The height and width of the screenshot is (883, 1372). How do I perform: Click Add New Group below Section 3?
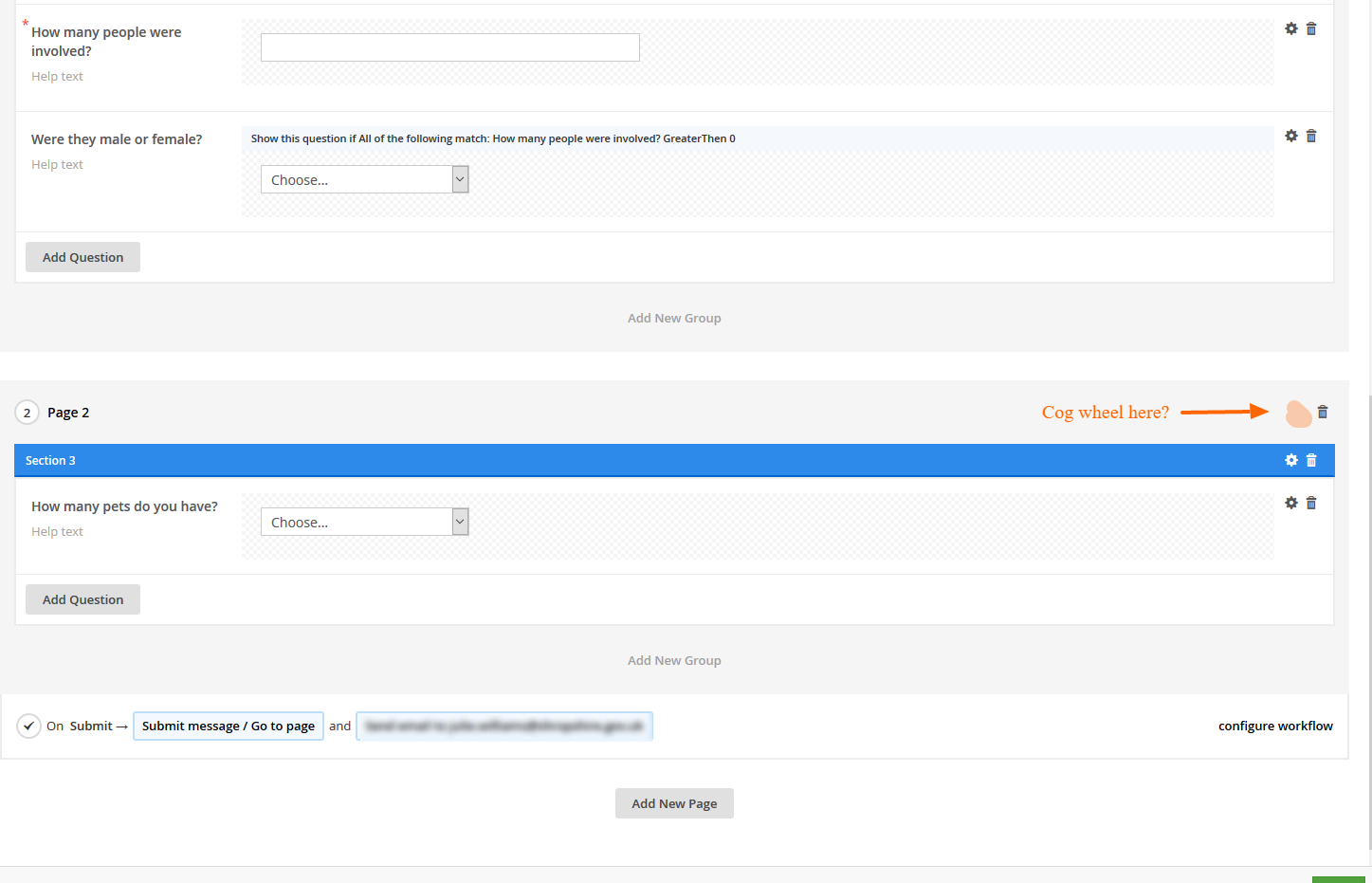(x=674, y=659)
